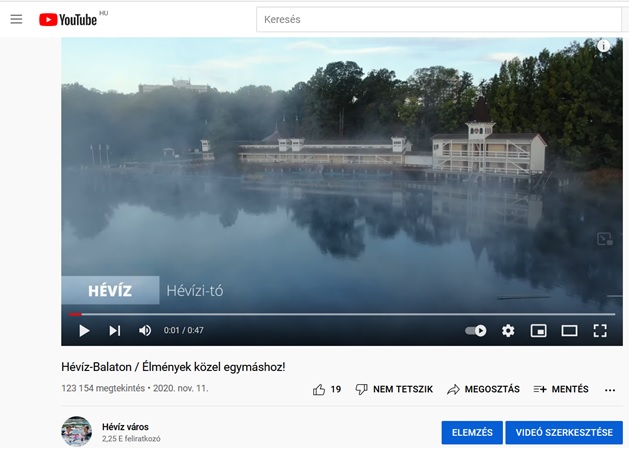Open player settings gear

[508, 331]
